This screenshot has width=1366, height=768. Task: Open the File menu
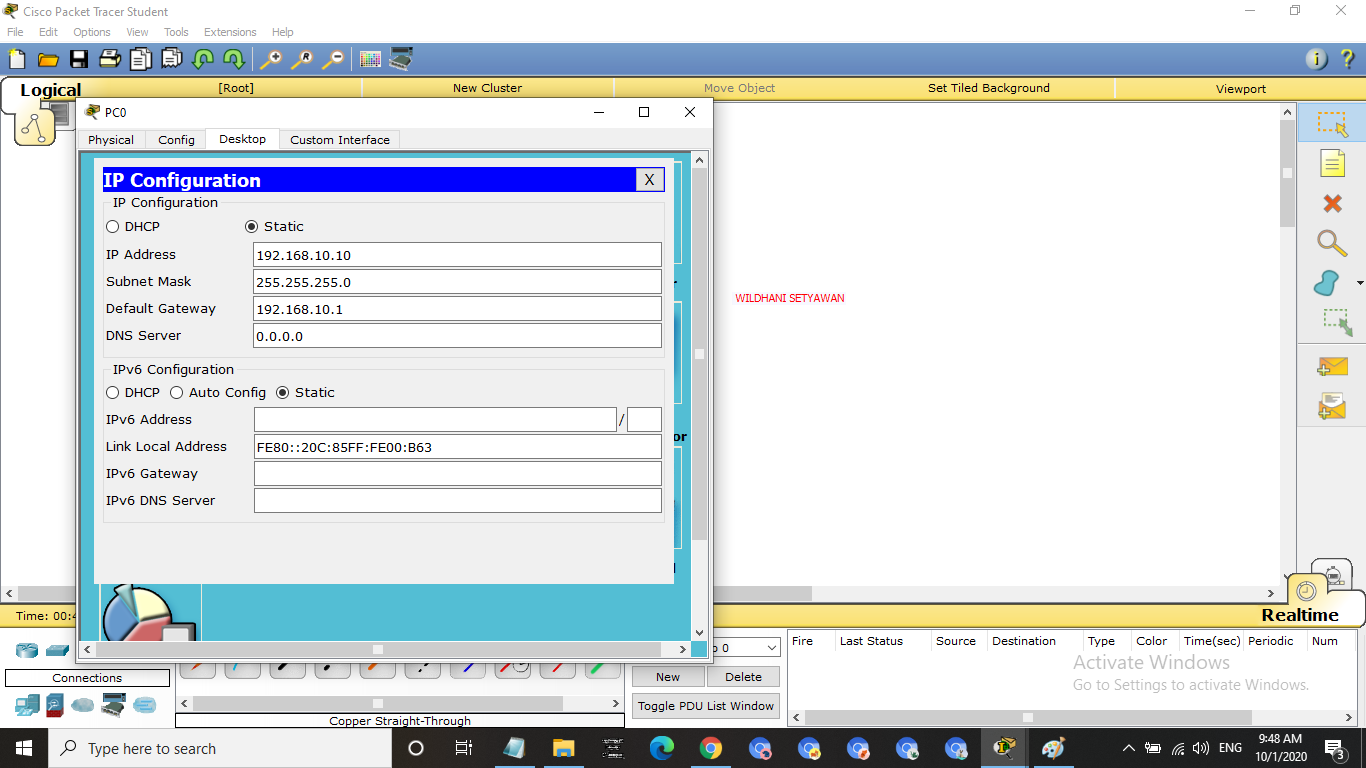[x=15, y=32]
